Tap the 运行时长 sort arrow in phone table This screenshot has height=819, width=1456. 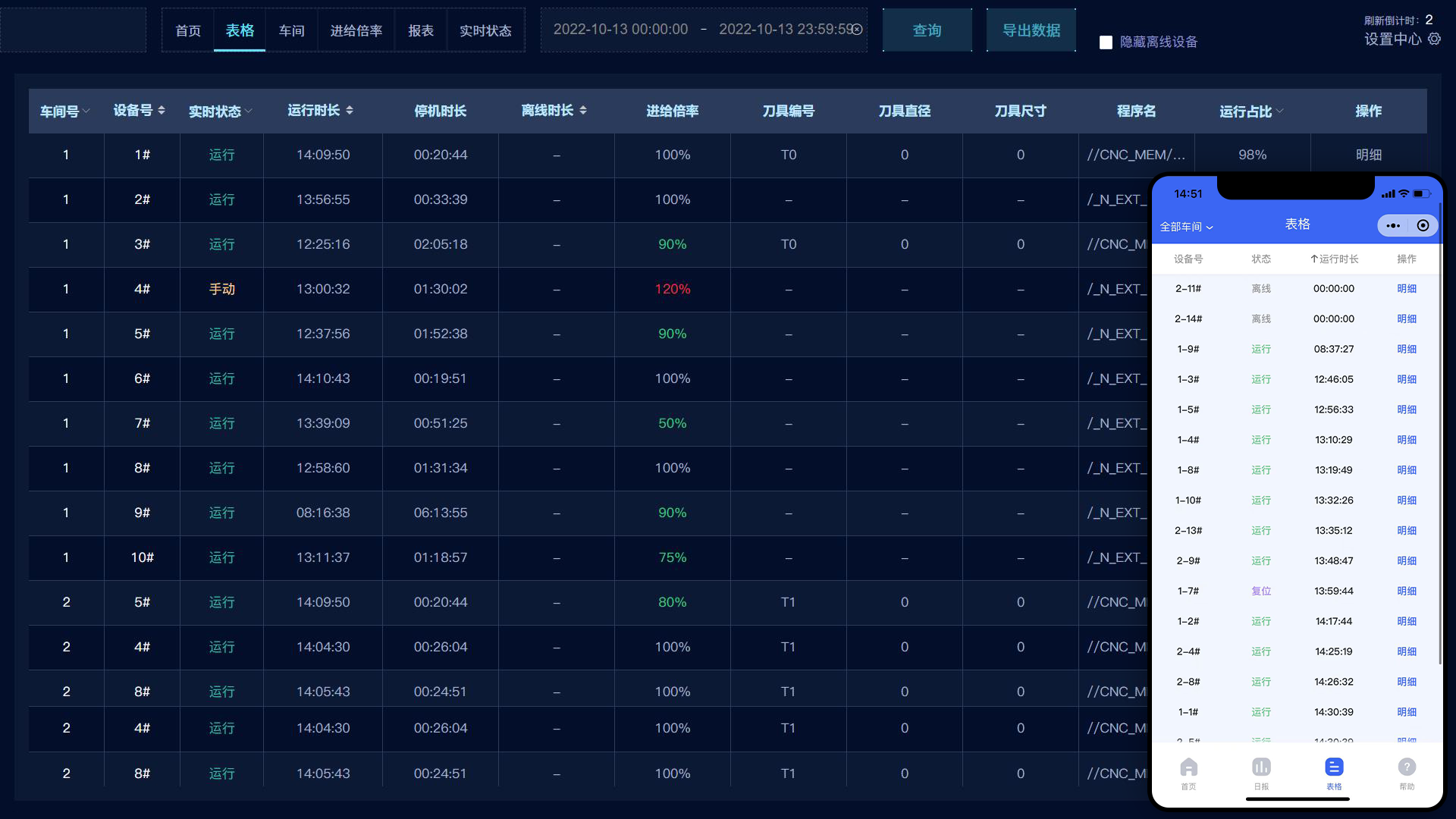(1314, 259)
